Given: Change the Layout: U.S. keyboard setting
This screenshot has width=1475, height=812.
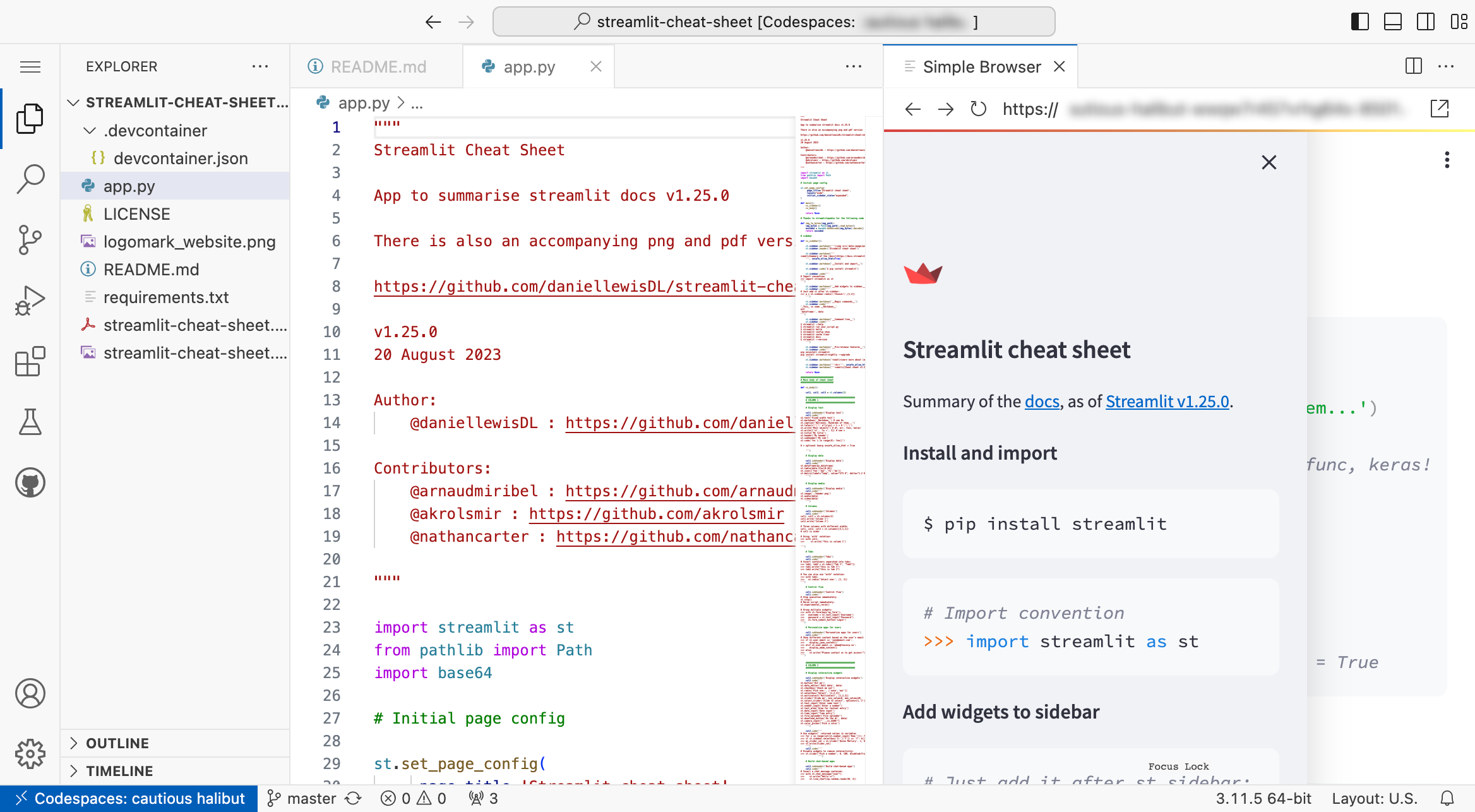Looking at the screenshot, I should [1375, 799].
